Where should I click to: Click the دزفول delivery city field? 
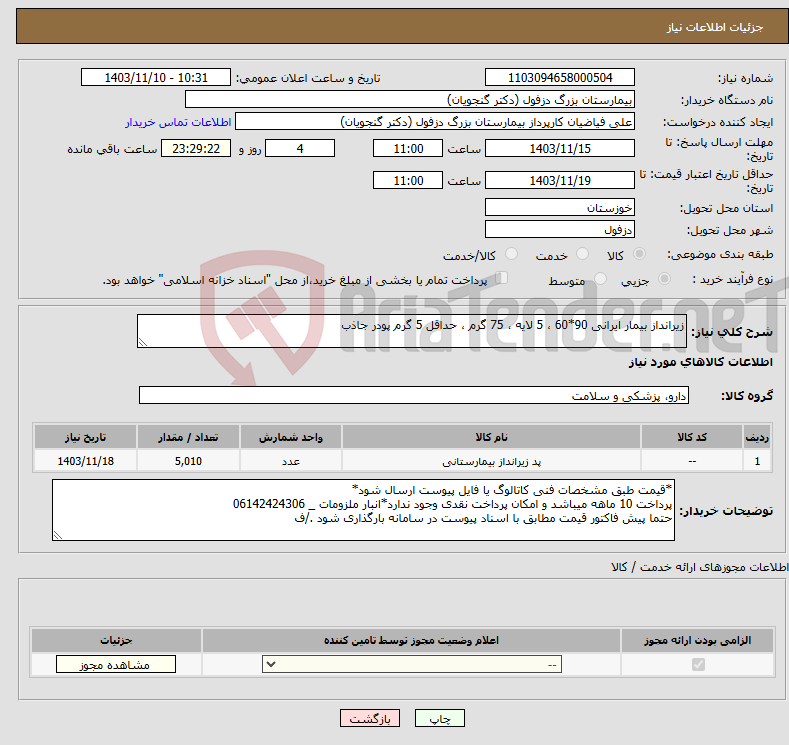click(x=559, y=230)
